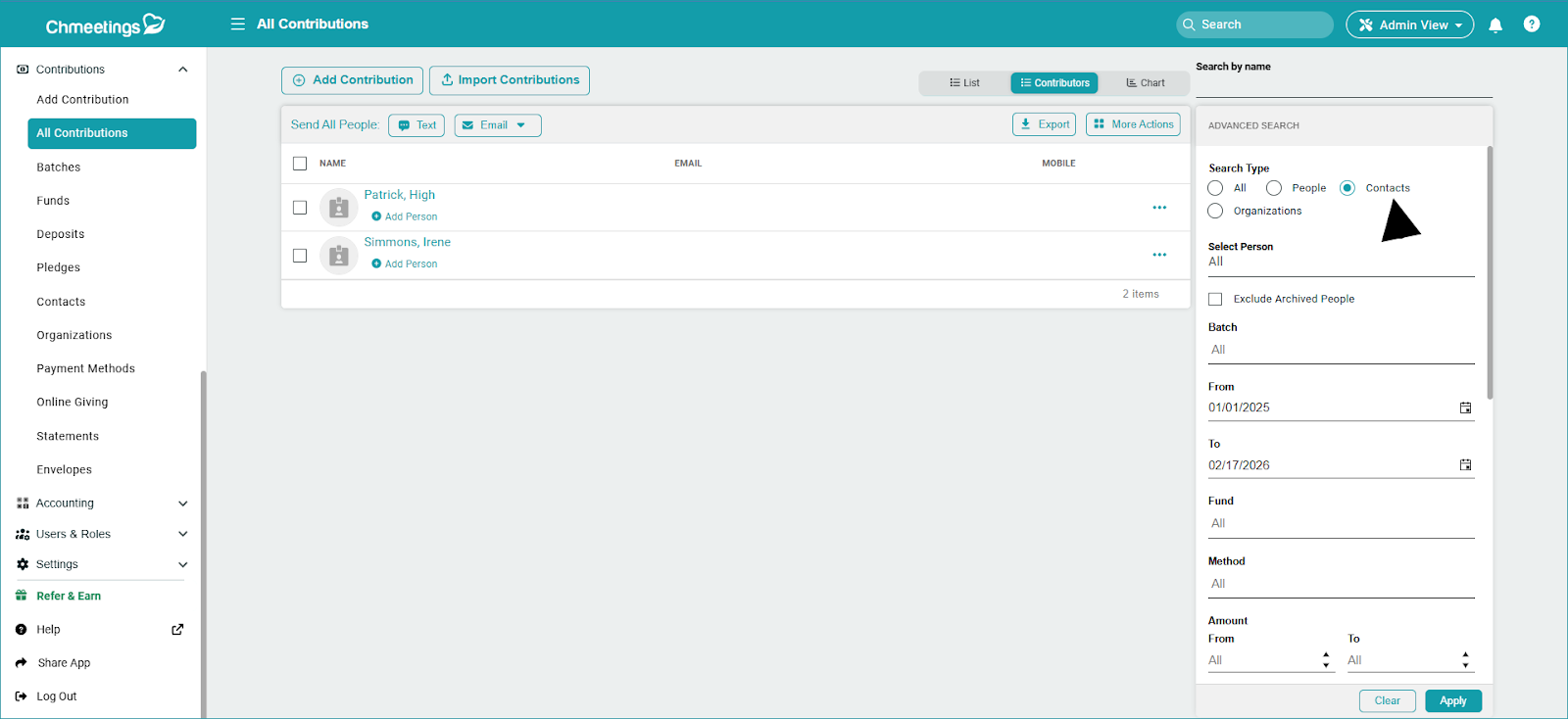Check the box for Simmons, Irene
1568x719 pixels.
point(300,256)
